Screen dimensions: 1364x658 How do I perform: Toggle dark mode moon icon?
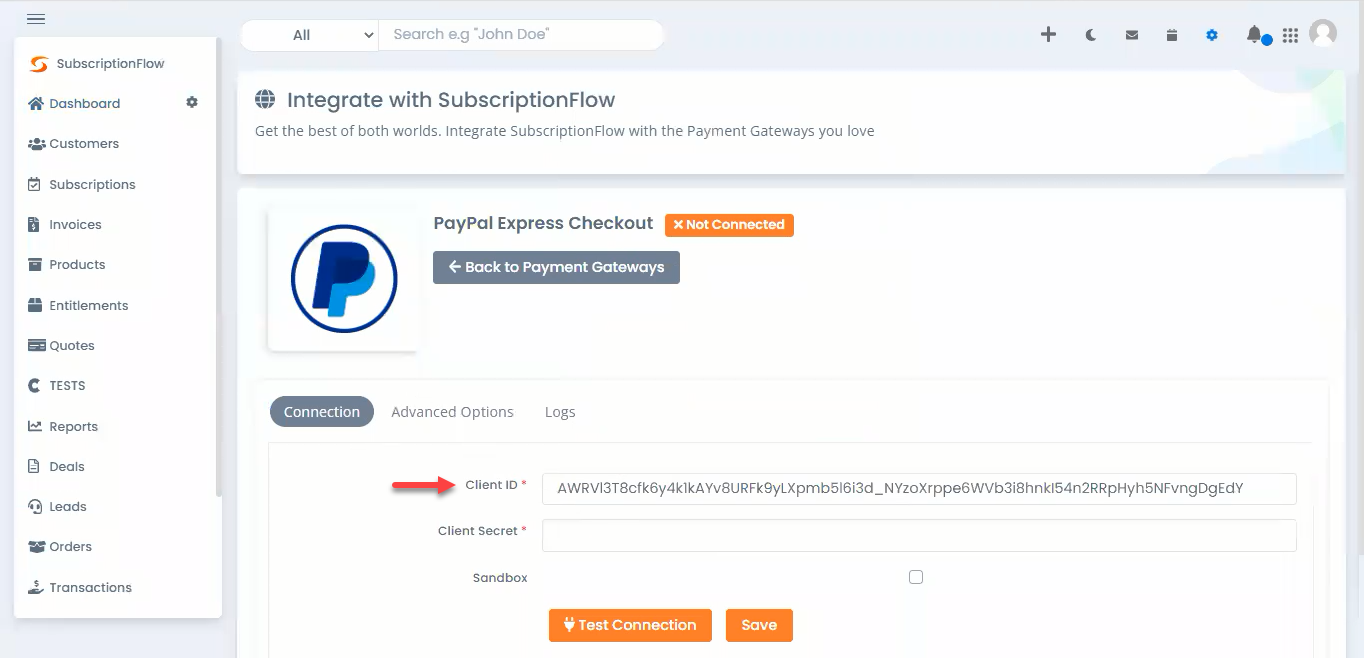click(1091, 35)
